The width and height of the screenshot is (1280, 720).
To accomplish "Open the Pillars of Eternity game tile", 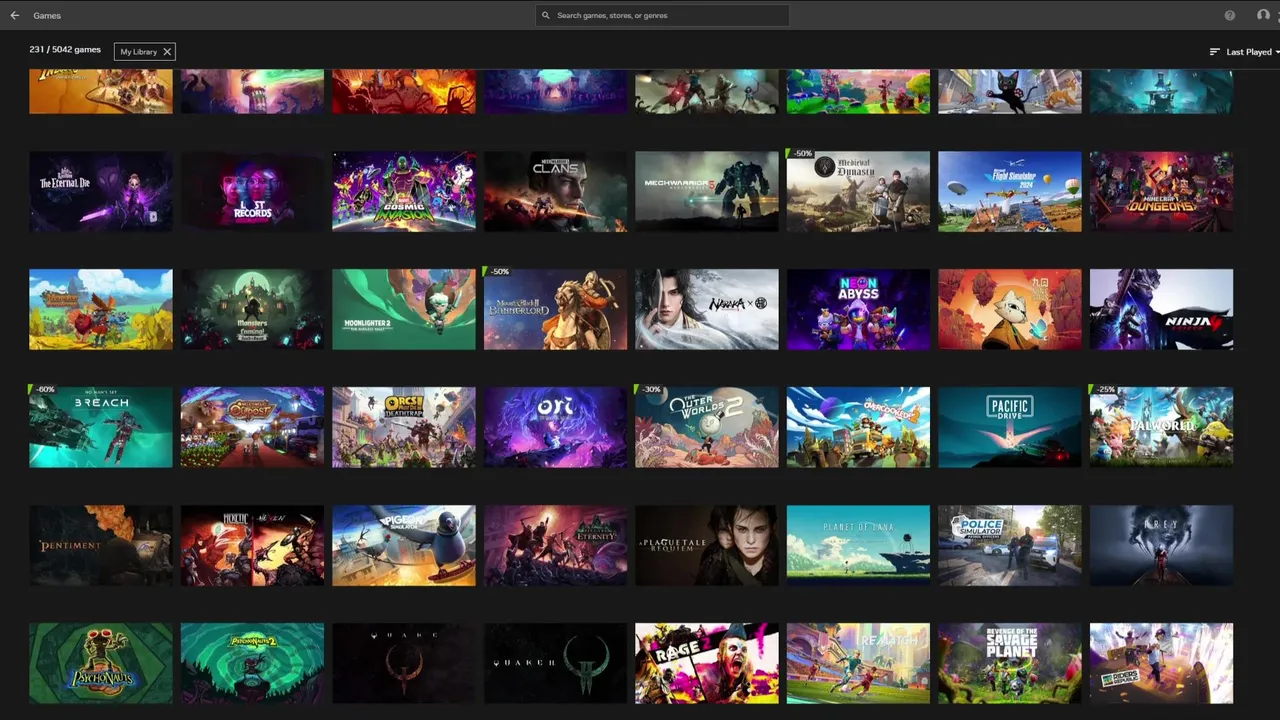I will (x=555, y=545).
